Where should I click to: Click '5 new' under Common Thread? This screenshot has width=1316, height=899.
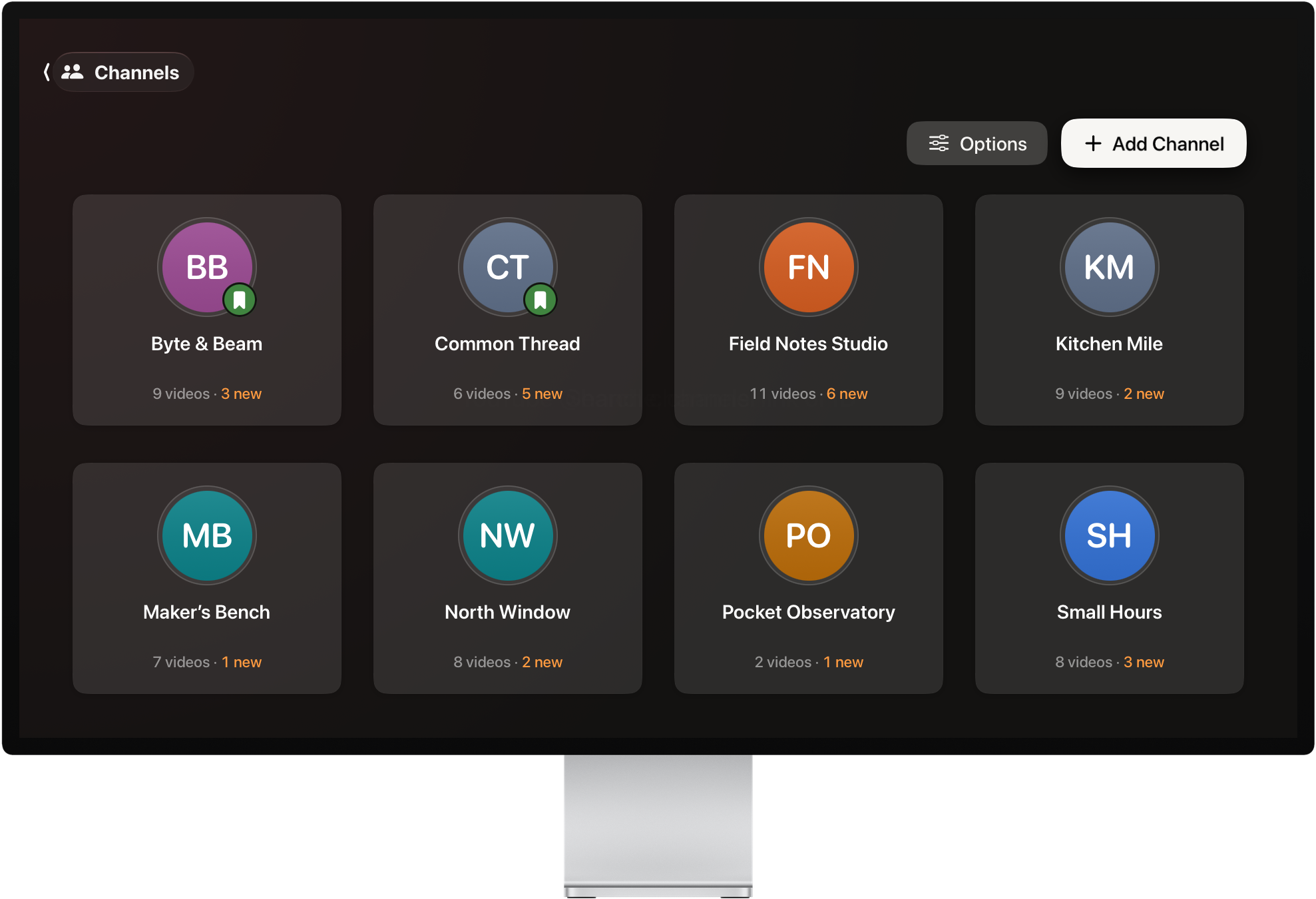point(542,394)
